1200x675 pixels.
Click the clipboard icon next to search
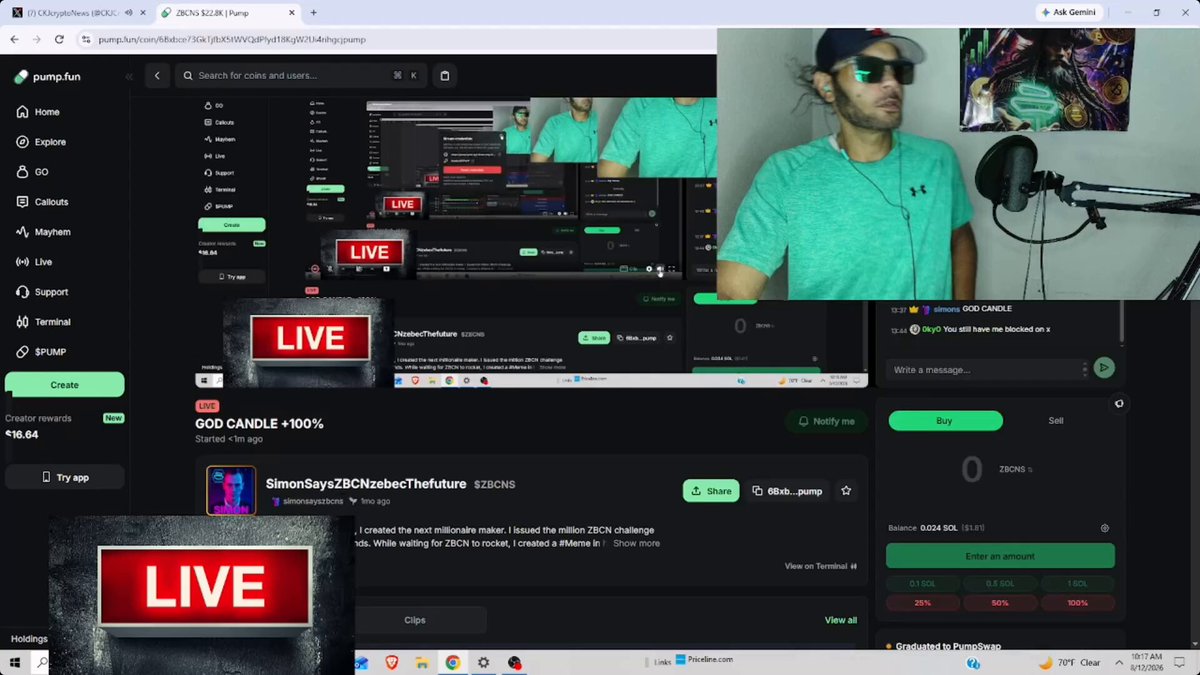coord(445,75)
